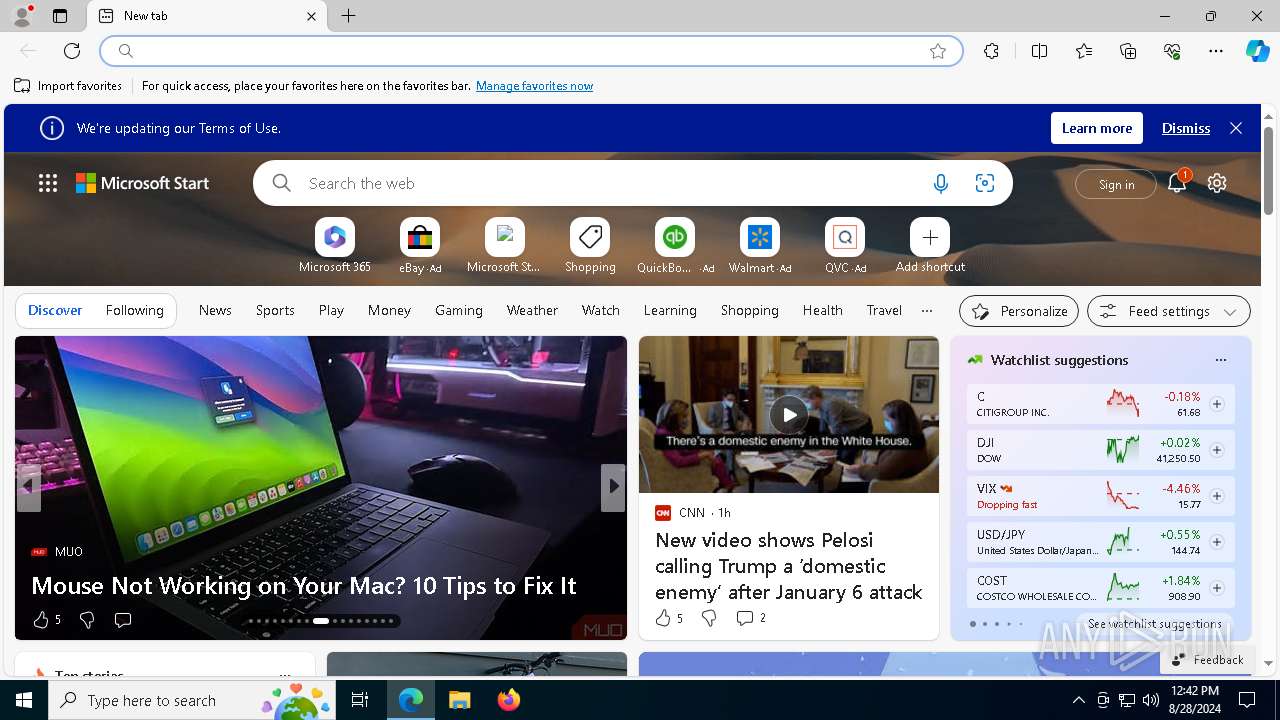This screenshot has width=1280, height=720.
Task: Open Watchlist suggestions more options
Action: pyautogui.click(x=1220, y=360)
